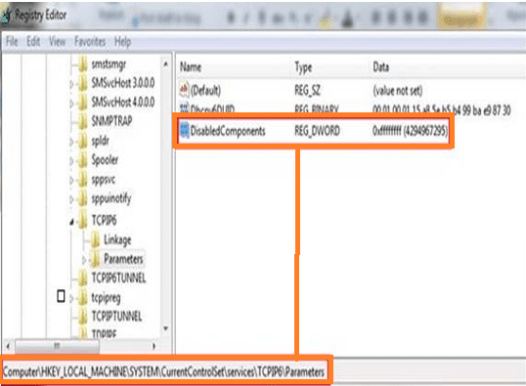Select the DisabledComponents value name
526x386 pixels.
[228, 131]
